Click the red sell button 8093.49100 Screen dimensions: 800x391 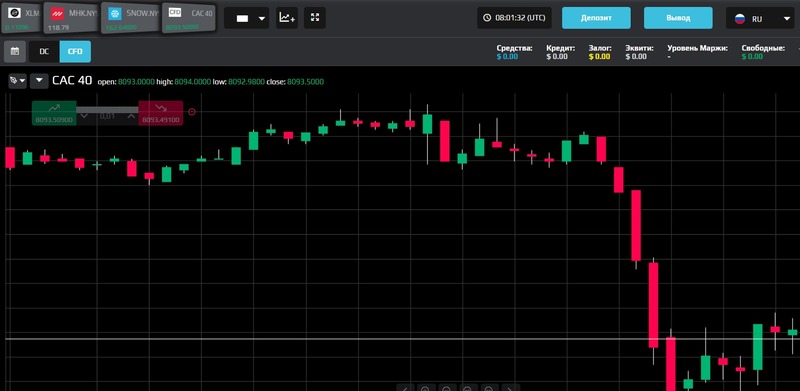tap(161, 113)
